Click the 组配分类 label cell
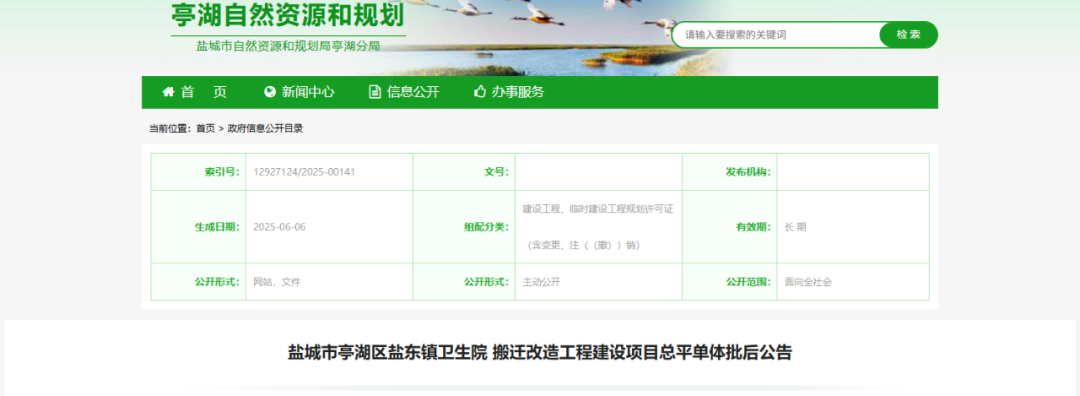The image size is (1080, 396). click(x=464, y=227)
